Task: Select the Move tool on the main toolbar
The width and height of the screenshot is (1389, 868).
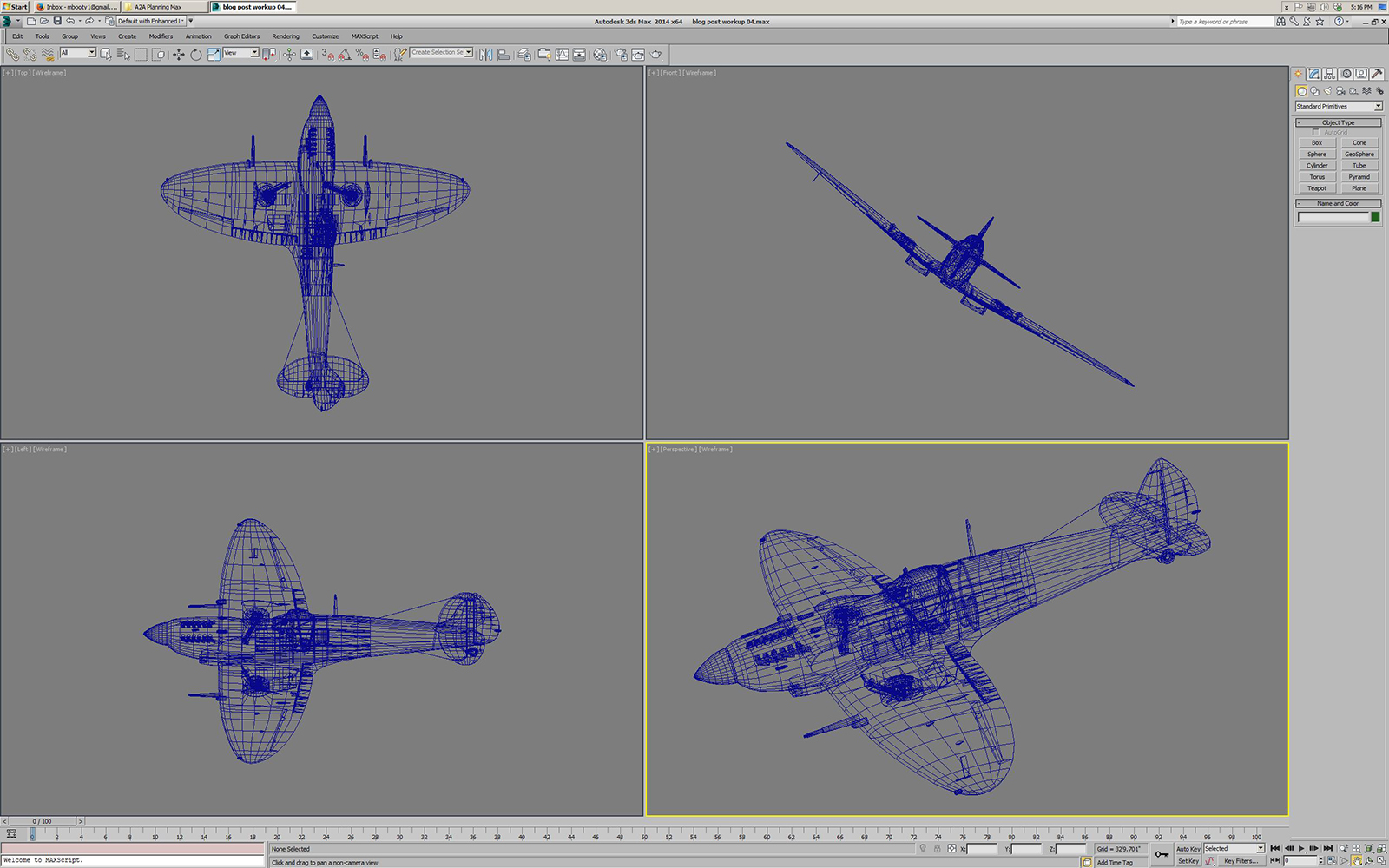Action: 178,54
